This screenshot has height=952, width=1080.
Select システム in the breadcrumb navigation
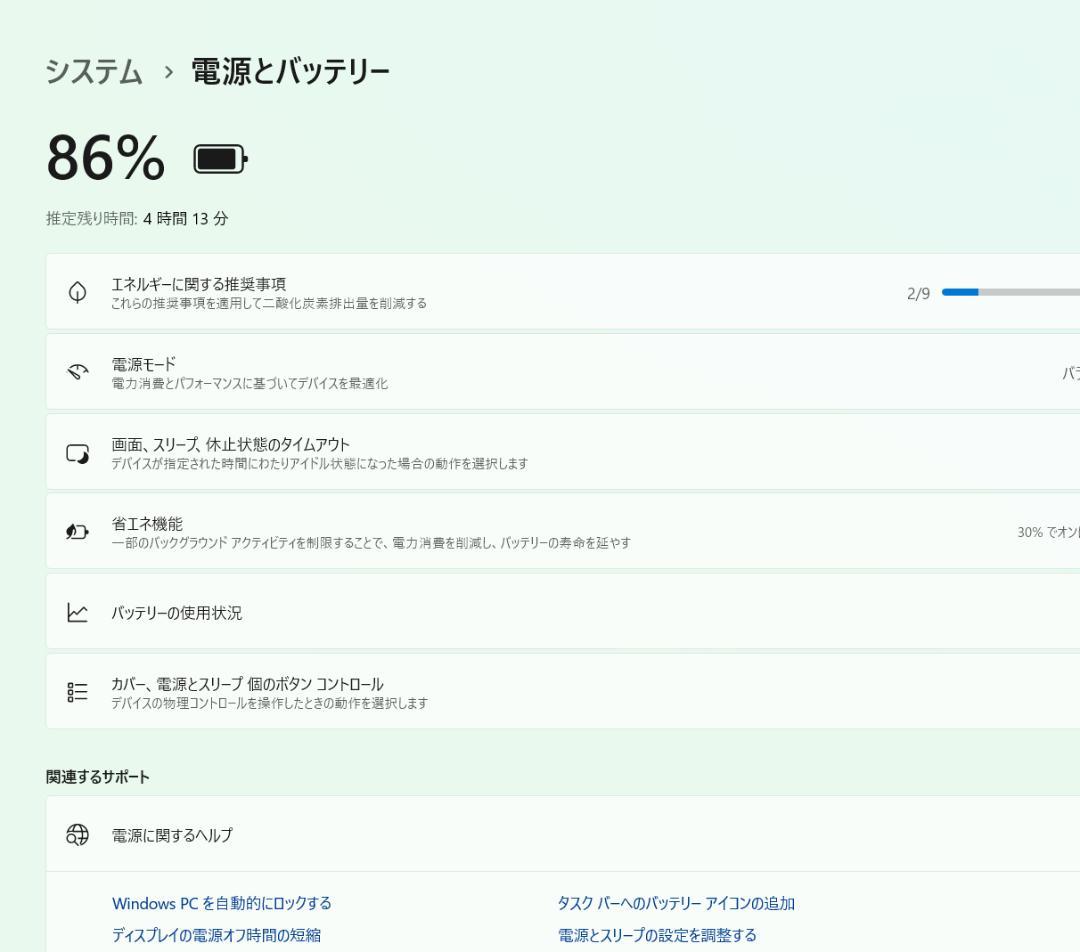pos(93,70)
